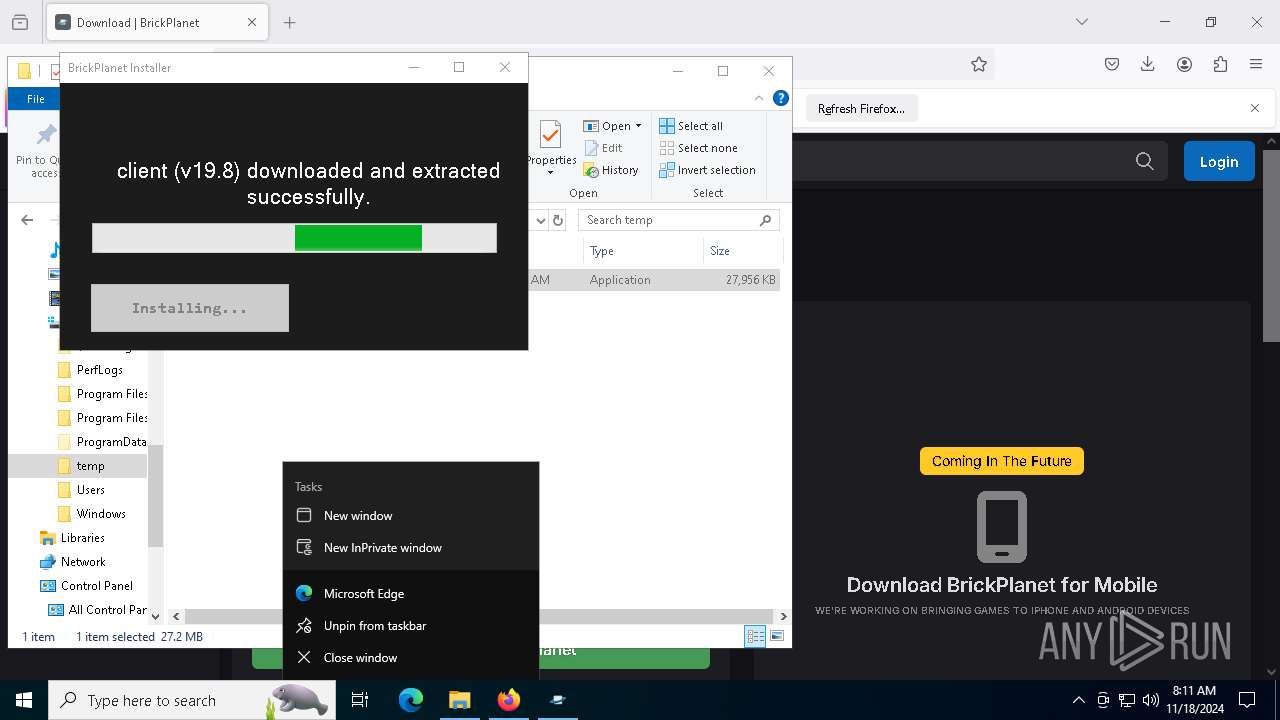This screenshot has height=720, width=1280.
Task: Choose Close window in jump list
Action: (411, 658)
